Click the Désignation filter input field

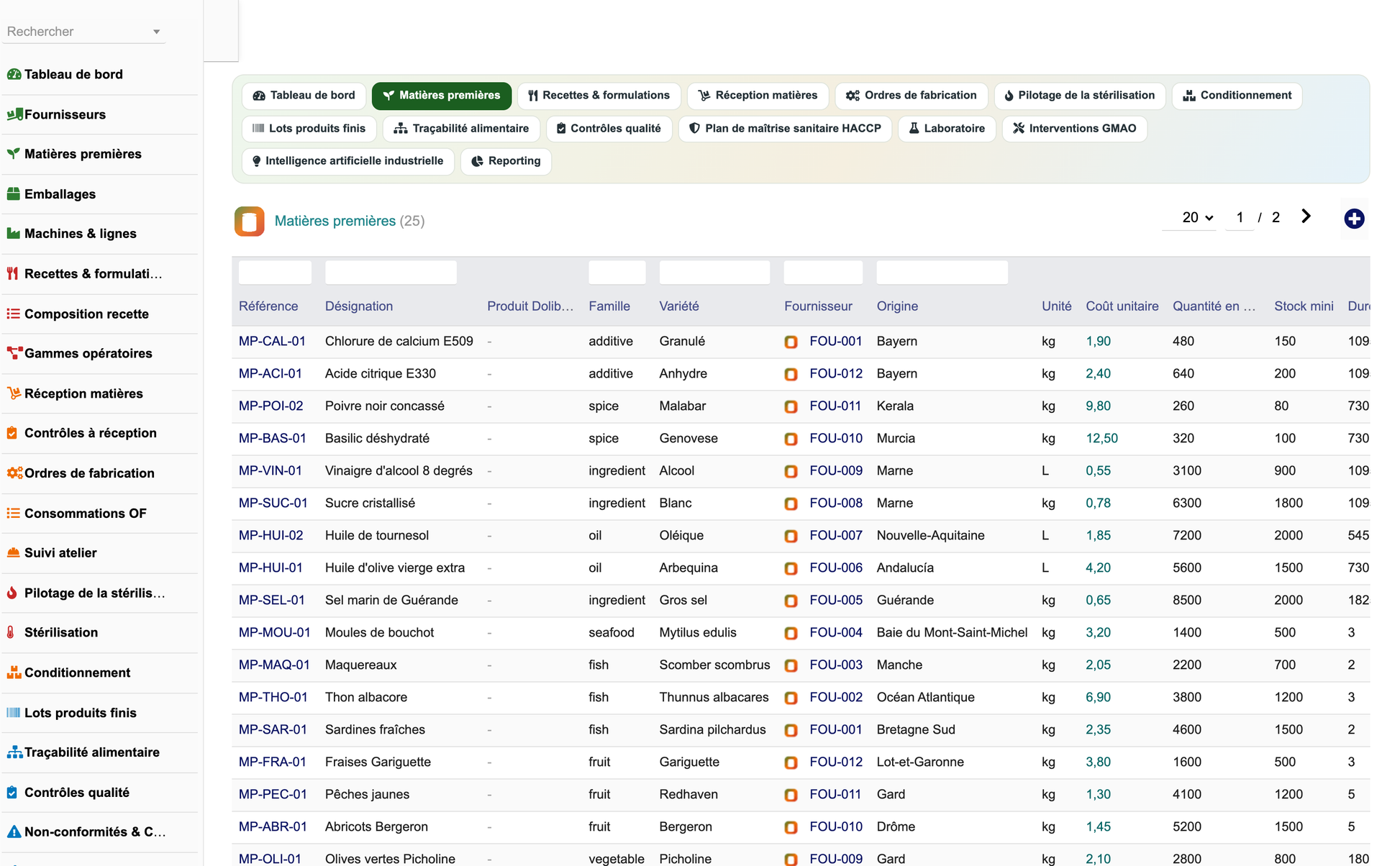click(391, 273)
